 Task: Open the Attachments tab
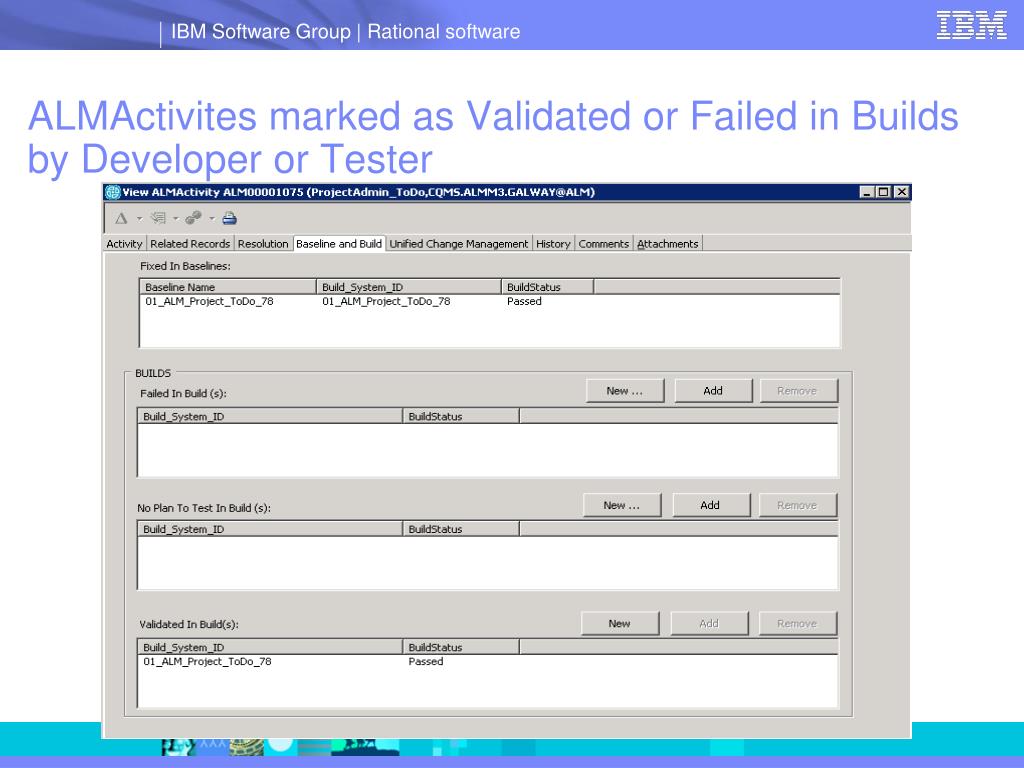pos(667,244)
